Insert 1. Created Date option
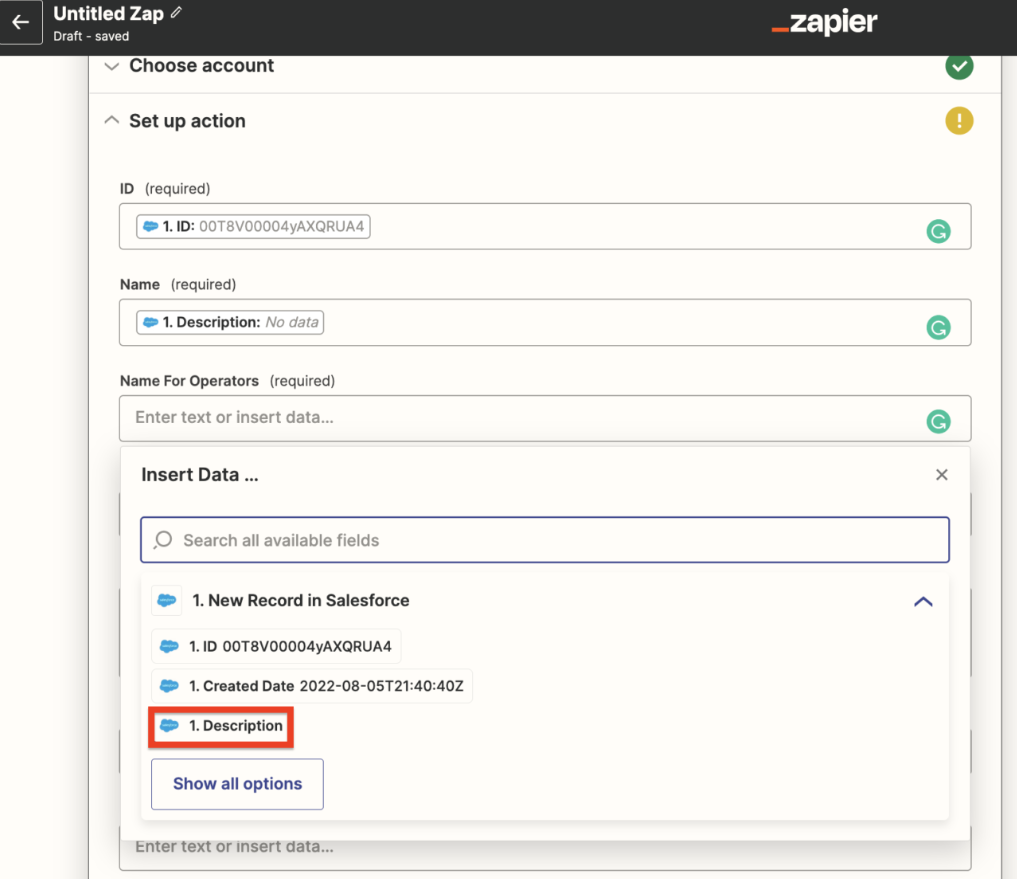This screenshot has width=1017, height=879. tap(312, 686)
